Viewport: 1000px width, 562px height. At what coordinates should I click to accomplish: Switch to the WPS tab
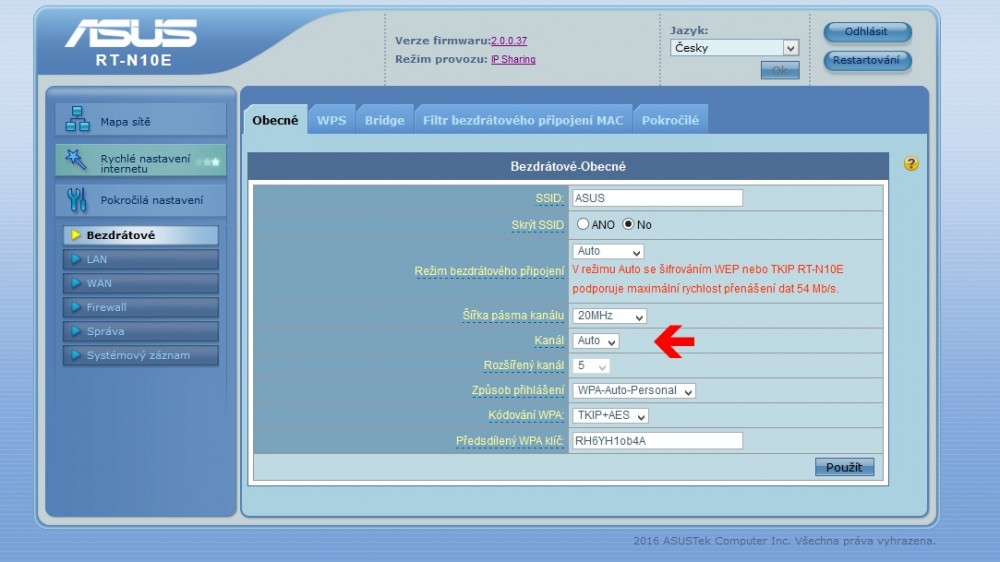pos(331,120)
